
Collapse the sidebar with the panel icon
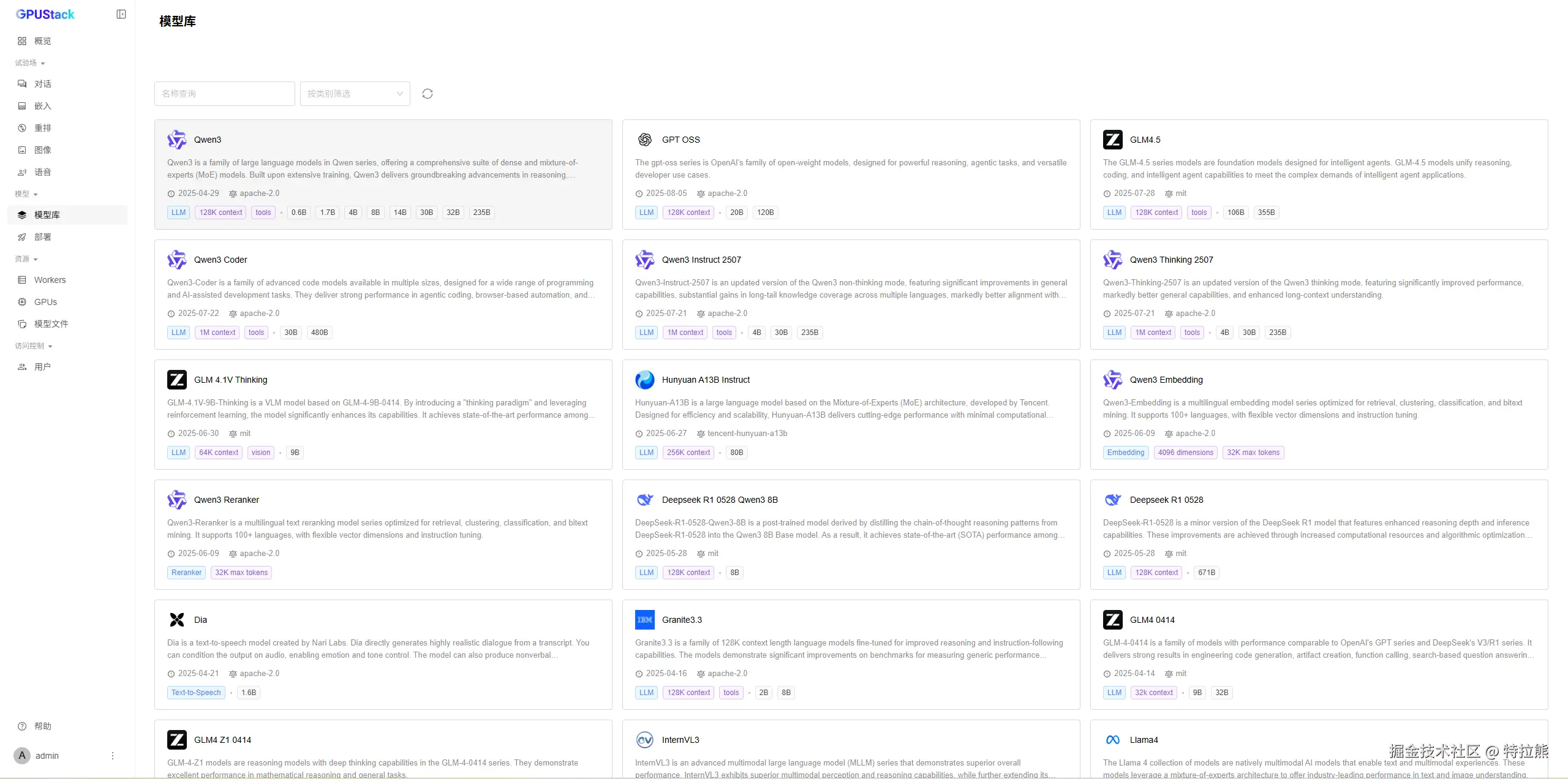click(121, 14)
